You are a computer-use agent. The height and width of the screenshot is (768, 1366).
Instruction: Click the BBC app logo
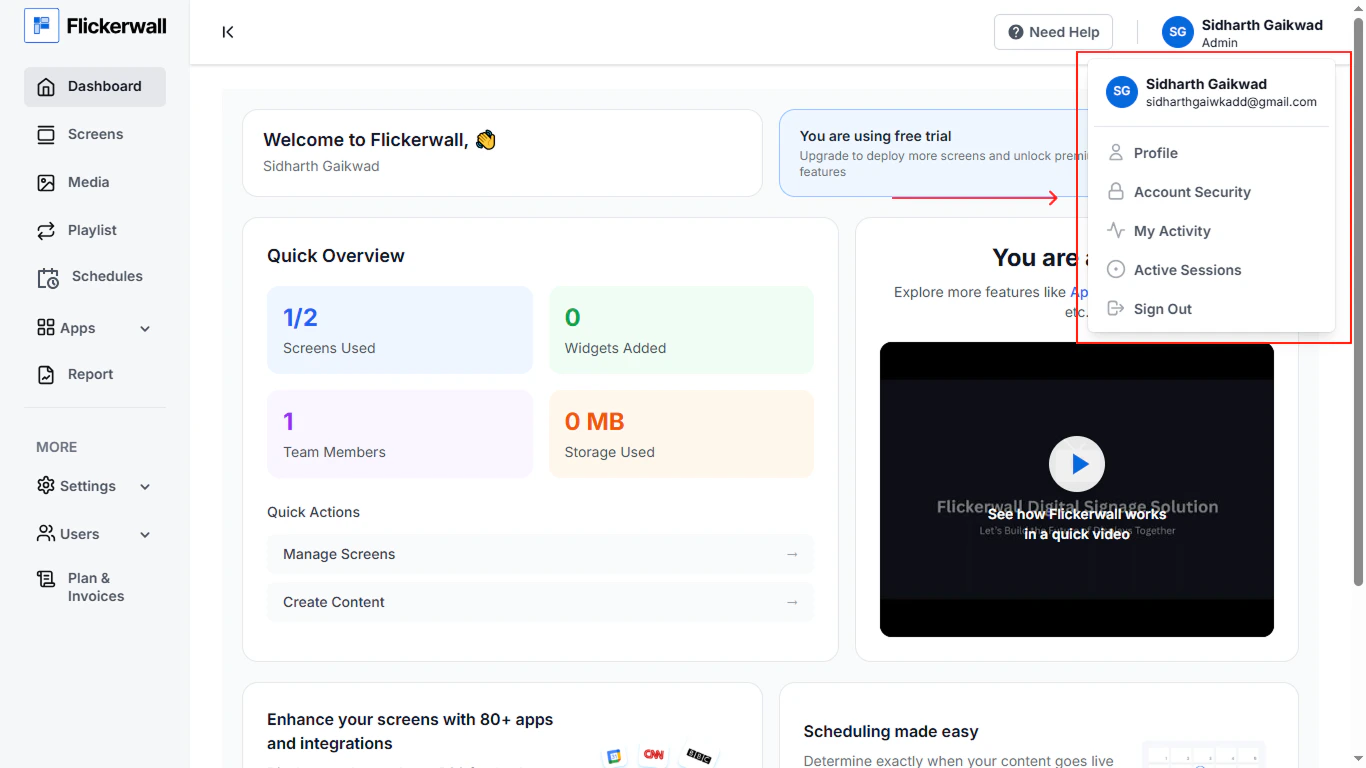[699, 756]
